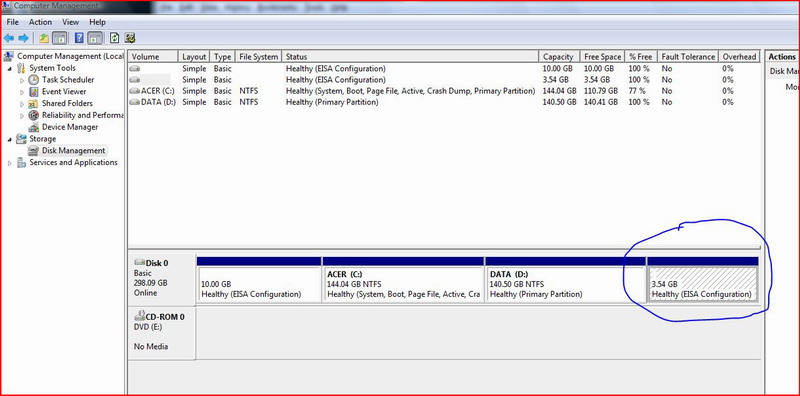Click the 144.04 GB capacity cell

coord(560,91)
